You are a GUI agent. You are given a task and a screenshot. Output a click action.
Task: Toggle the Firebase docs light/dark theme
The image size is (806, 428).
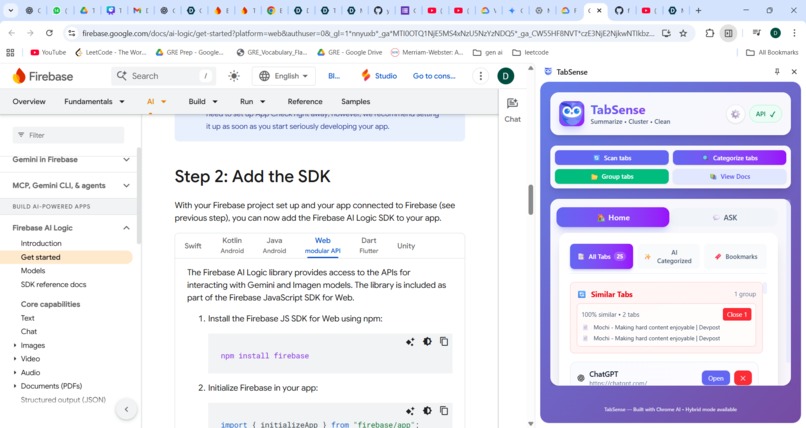234,76
